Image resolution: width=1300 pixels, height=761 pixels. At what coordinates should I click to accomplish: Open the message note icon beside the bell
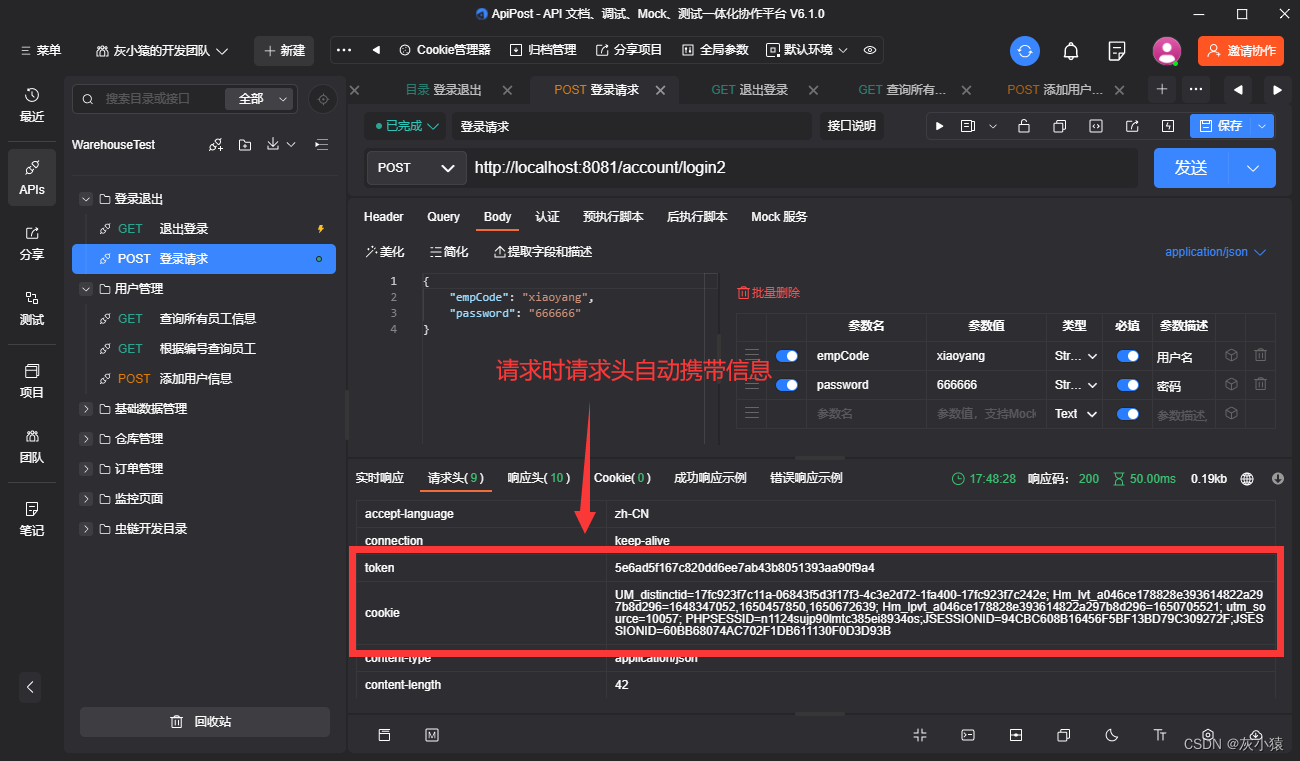pyautogui.click(x=1117, y=50)
